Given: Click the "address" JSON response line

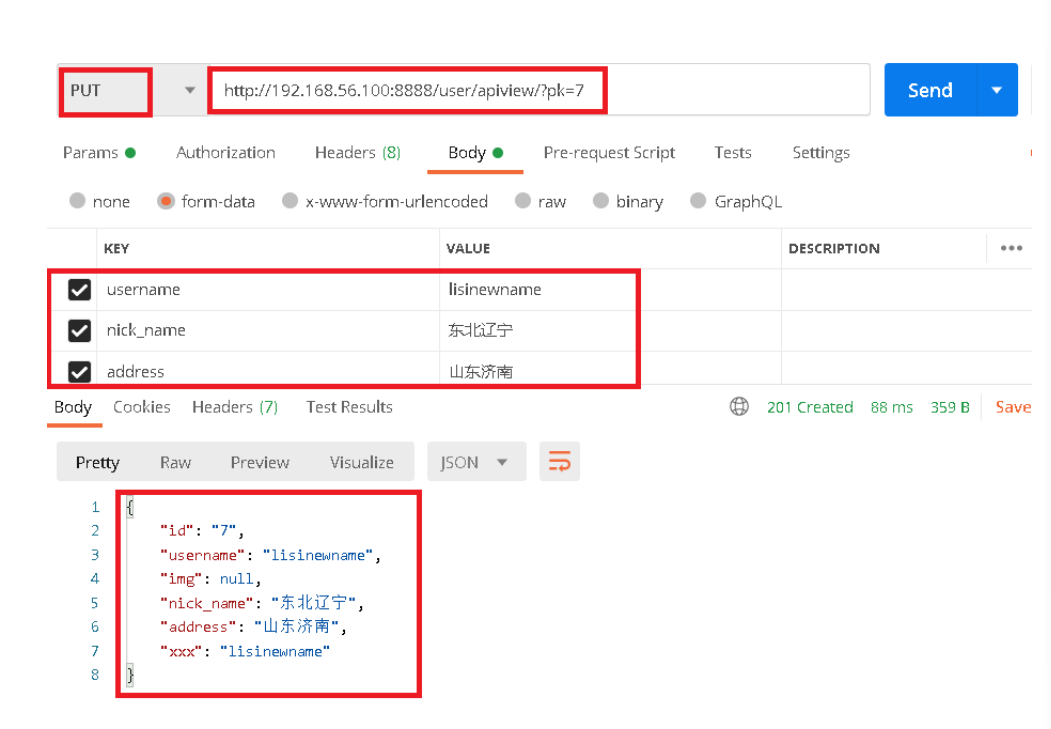Looking at the screenshot, I should 253,626.
